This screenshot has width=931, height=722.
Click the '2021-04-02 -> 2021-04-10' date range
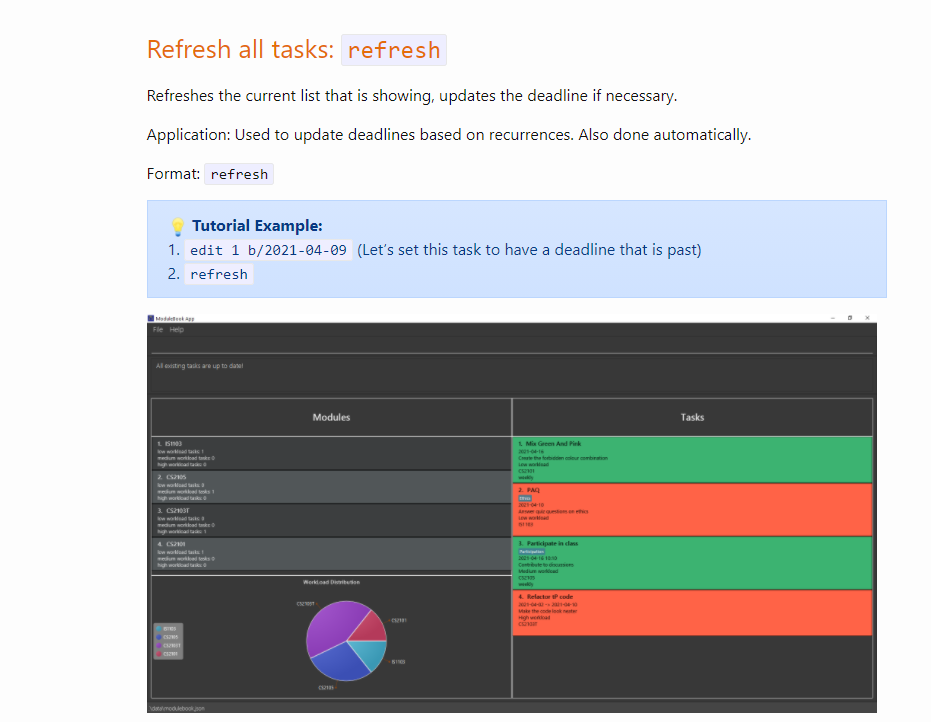[547, 604]
